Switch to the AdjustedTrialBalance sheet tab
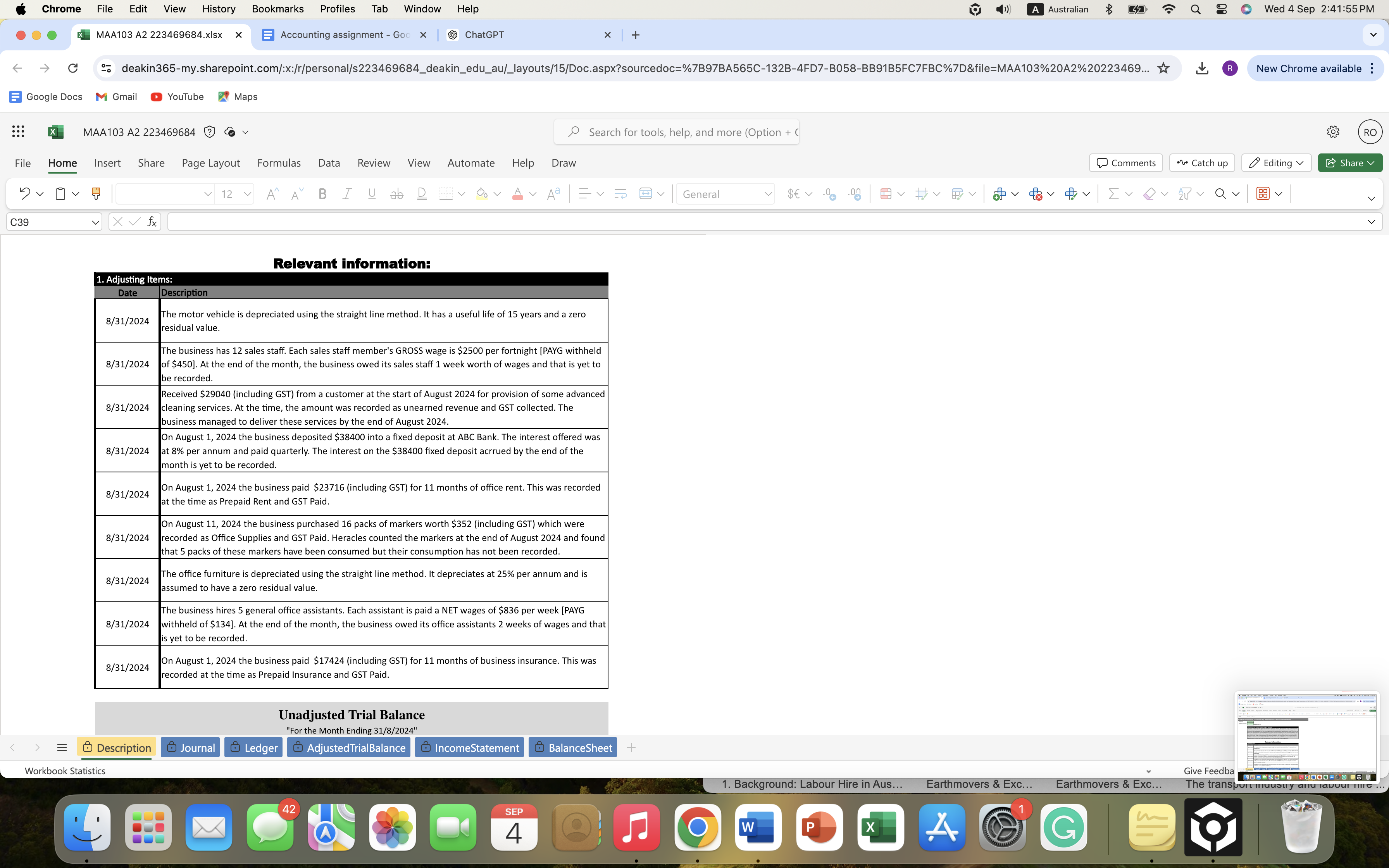Viewport: 1389px width, 868px height. [x=349, y=747]
